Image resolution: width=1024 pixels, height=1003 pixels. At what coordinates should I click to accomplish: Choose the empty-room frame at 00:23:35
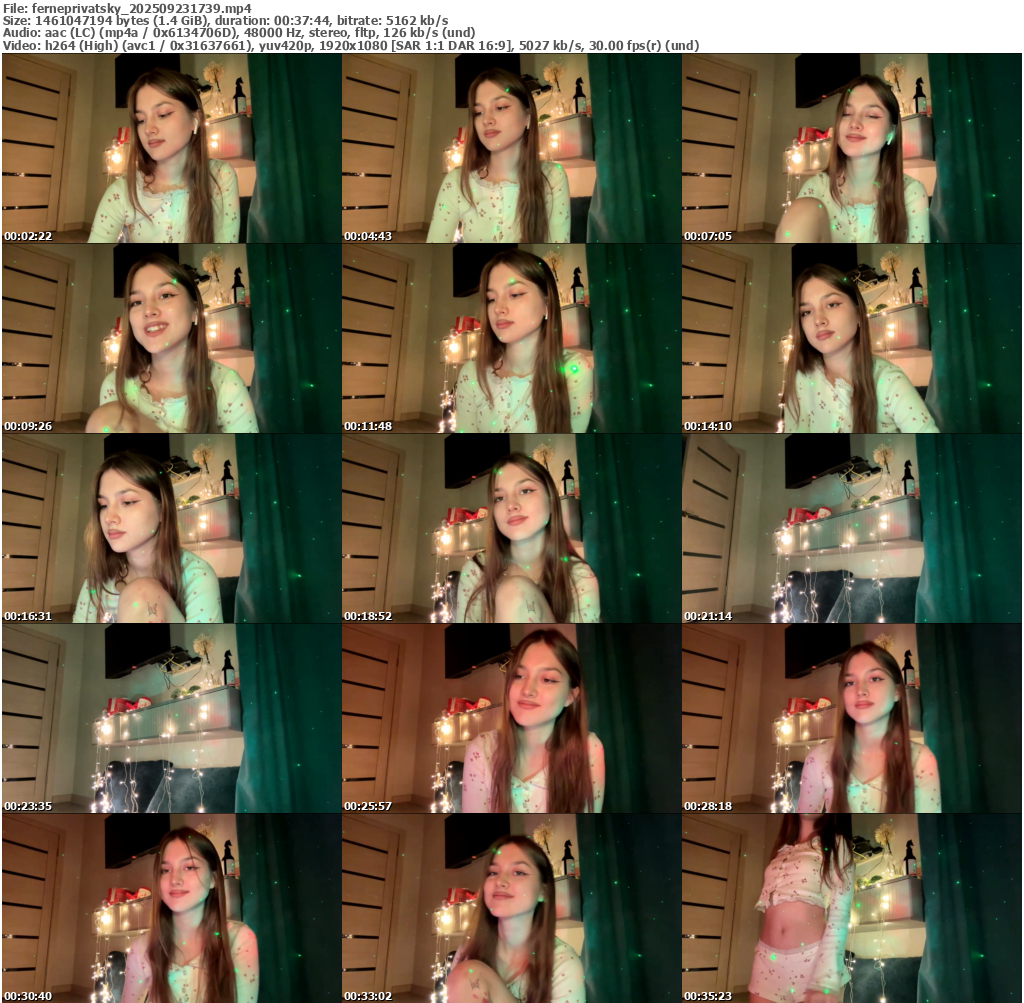pos(171,718)
